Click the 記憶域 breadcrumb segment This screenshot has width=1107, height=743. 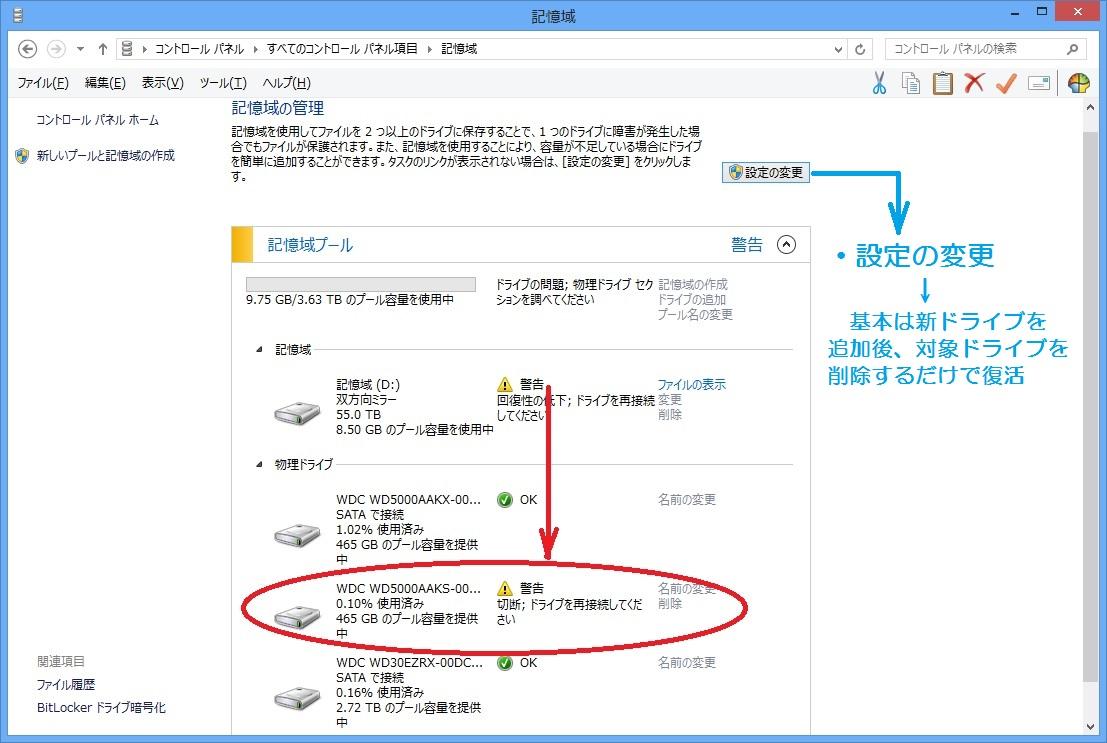coord(459,49)
